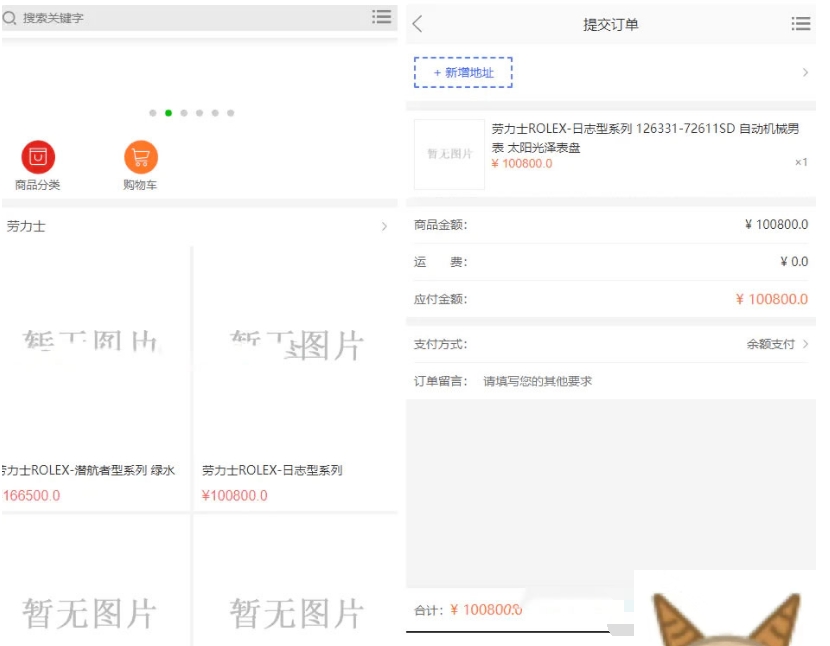Screen dimensions: 830x646
Task: Click the + 新增地址 add address button
Action: tap(463, 72)
